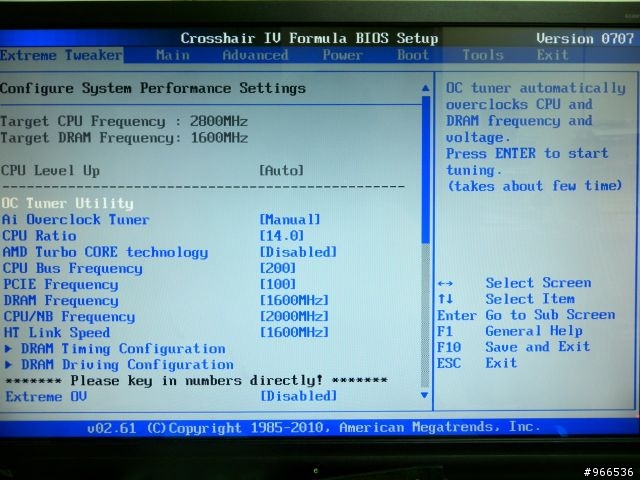Select the CPU Bus Frequency label
Screen dimensions: 640x480
pyautogui.click(x=73, y=269)
